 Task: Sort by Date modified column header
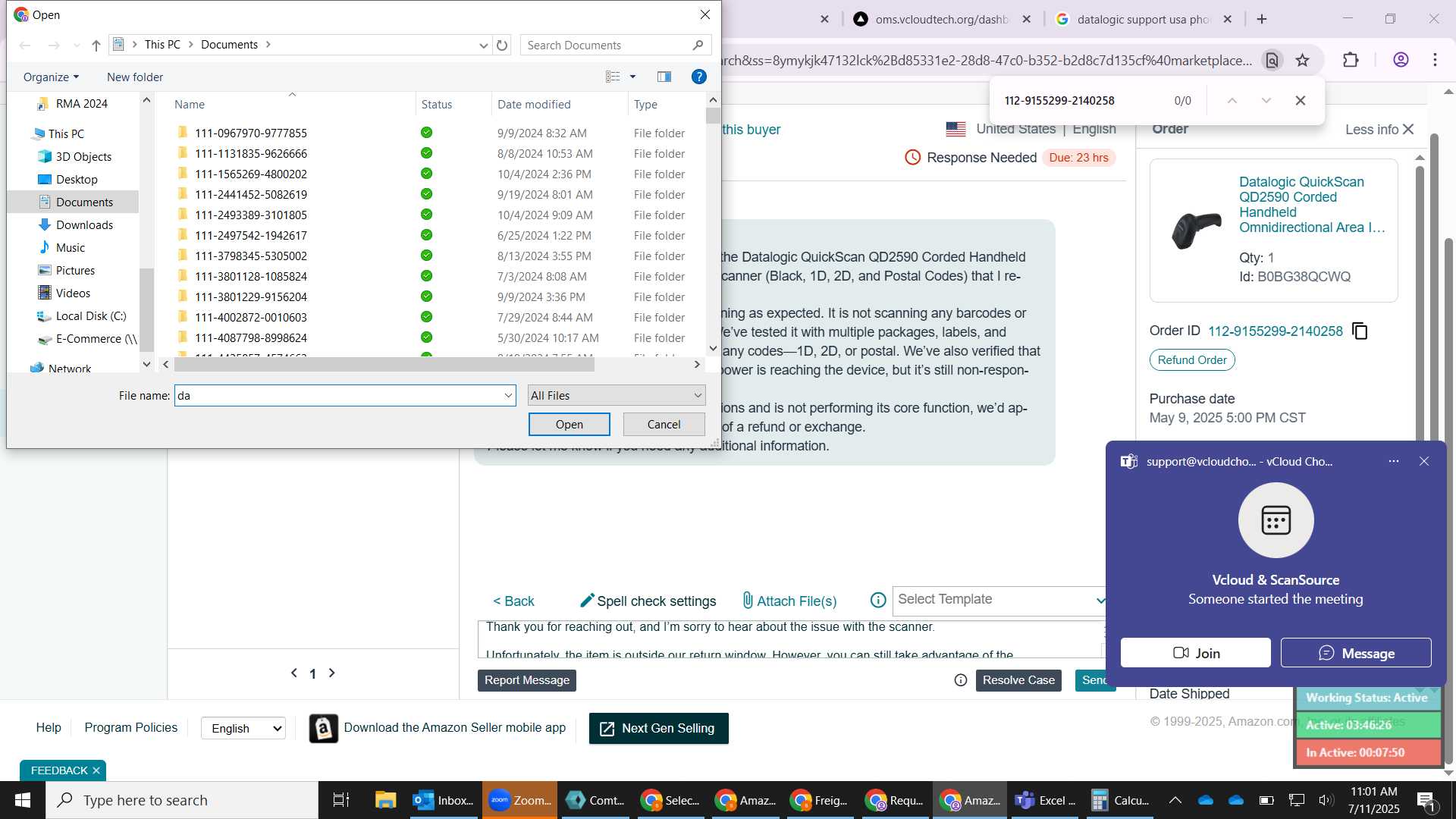534,105
